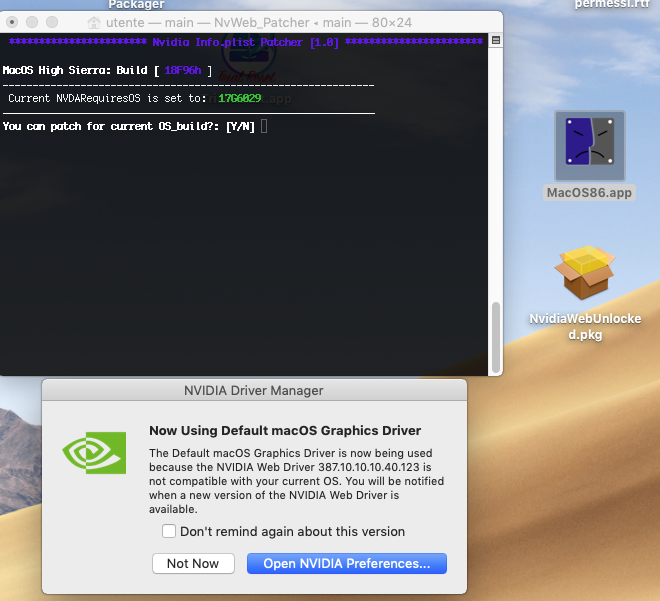Click the 'MacOS High Sierra: Build' text
660x601 pixels.
point(75,70)
